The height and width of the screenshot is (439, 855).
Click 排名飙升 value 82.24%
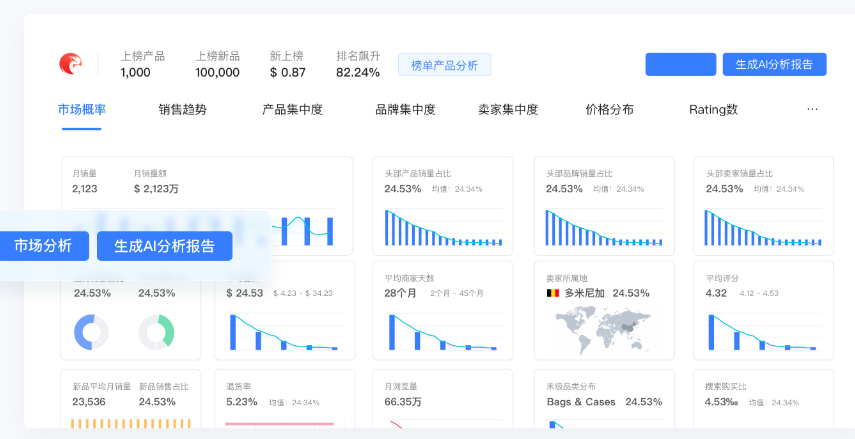point(358,73)
